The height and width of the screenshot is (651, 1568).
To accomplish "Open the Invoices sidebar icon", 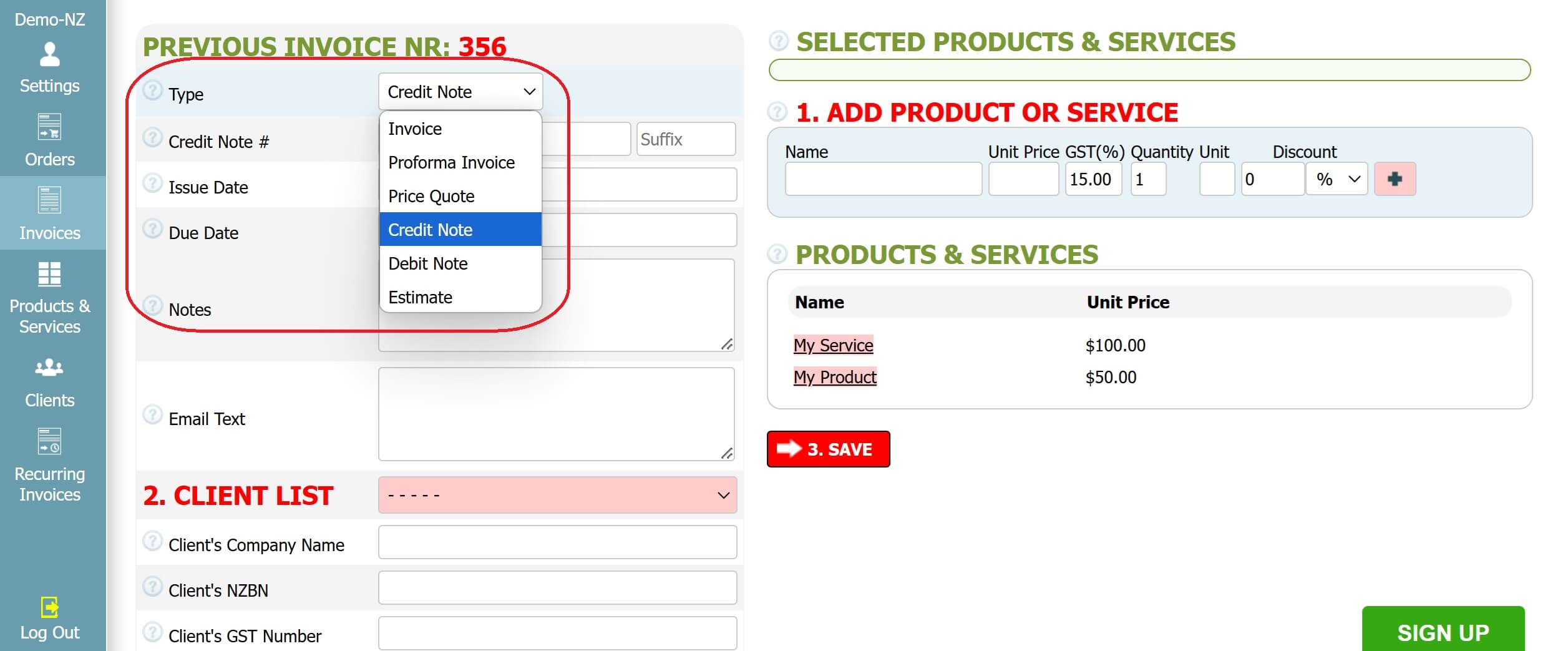I will click(49, 201).
